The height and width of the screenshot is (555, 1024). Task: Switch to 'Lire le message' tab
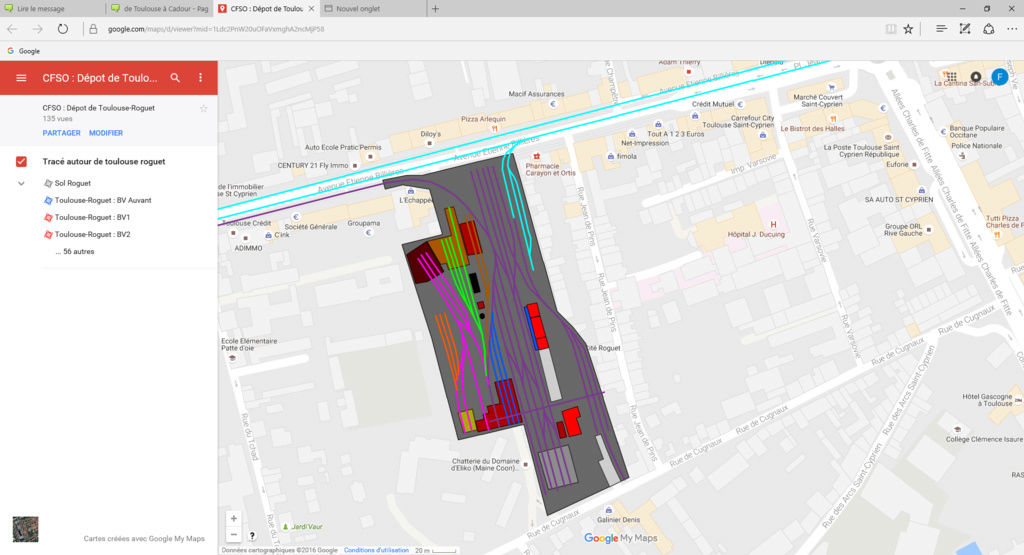tap(52, 8)
